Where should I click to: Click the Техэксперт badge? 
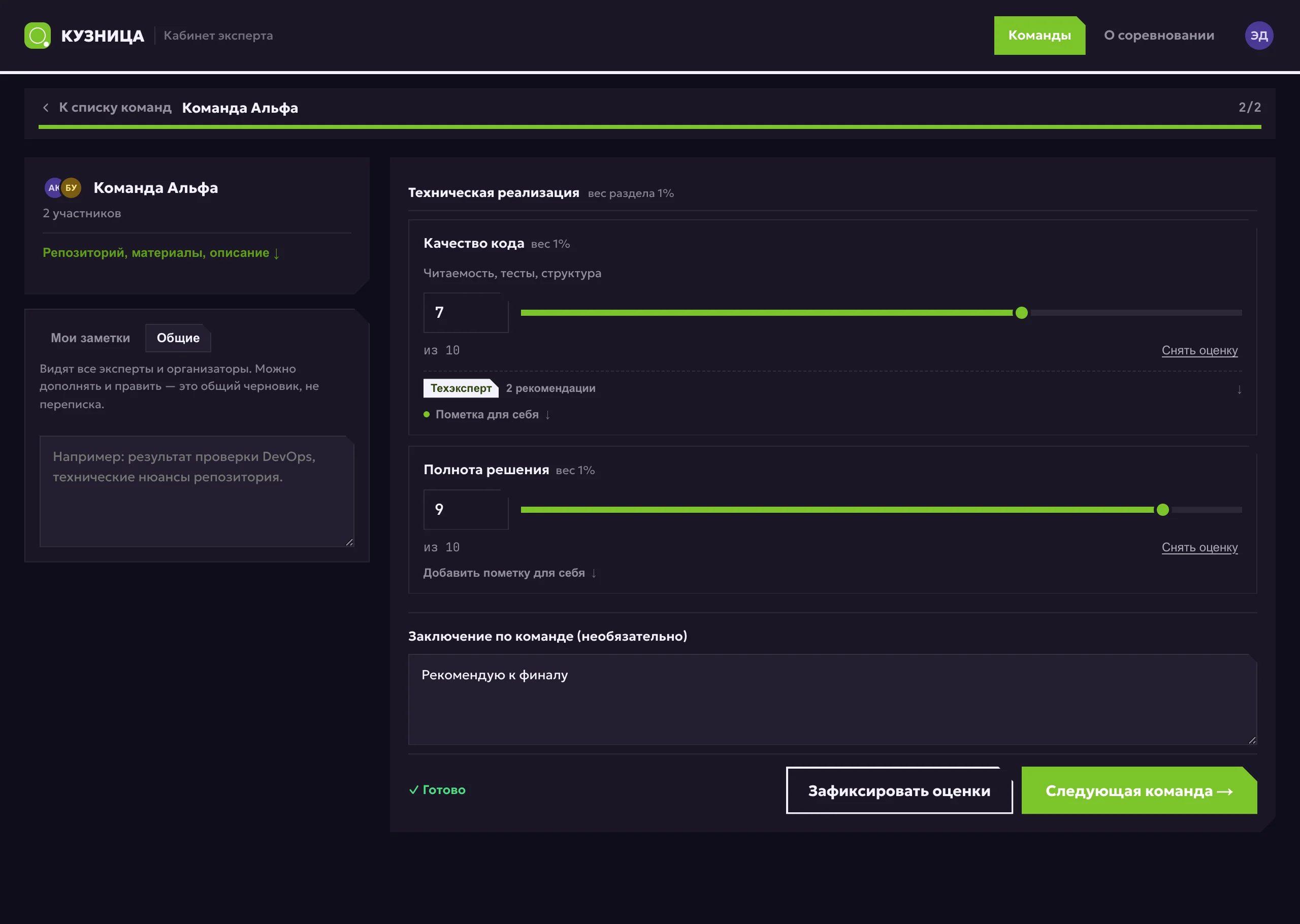460,388
